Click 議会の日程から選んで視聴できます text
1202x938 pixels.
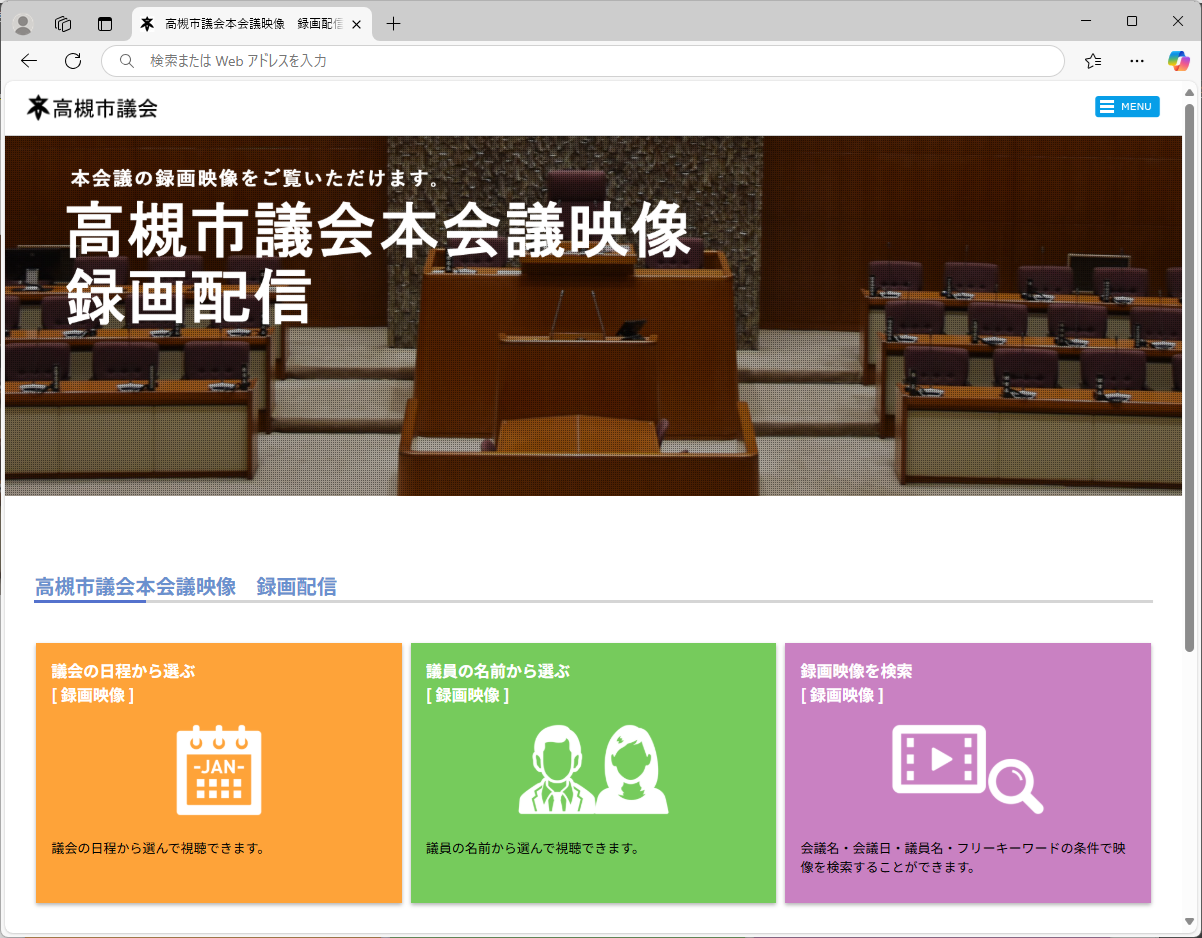click(x=158, y=849)
